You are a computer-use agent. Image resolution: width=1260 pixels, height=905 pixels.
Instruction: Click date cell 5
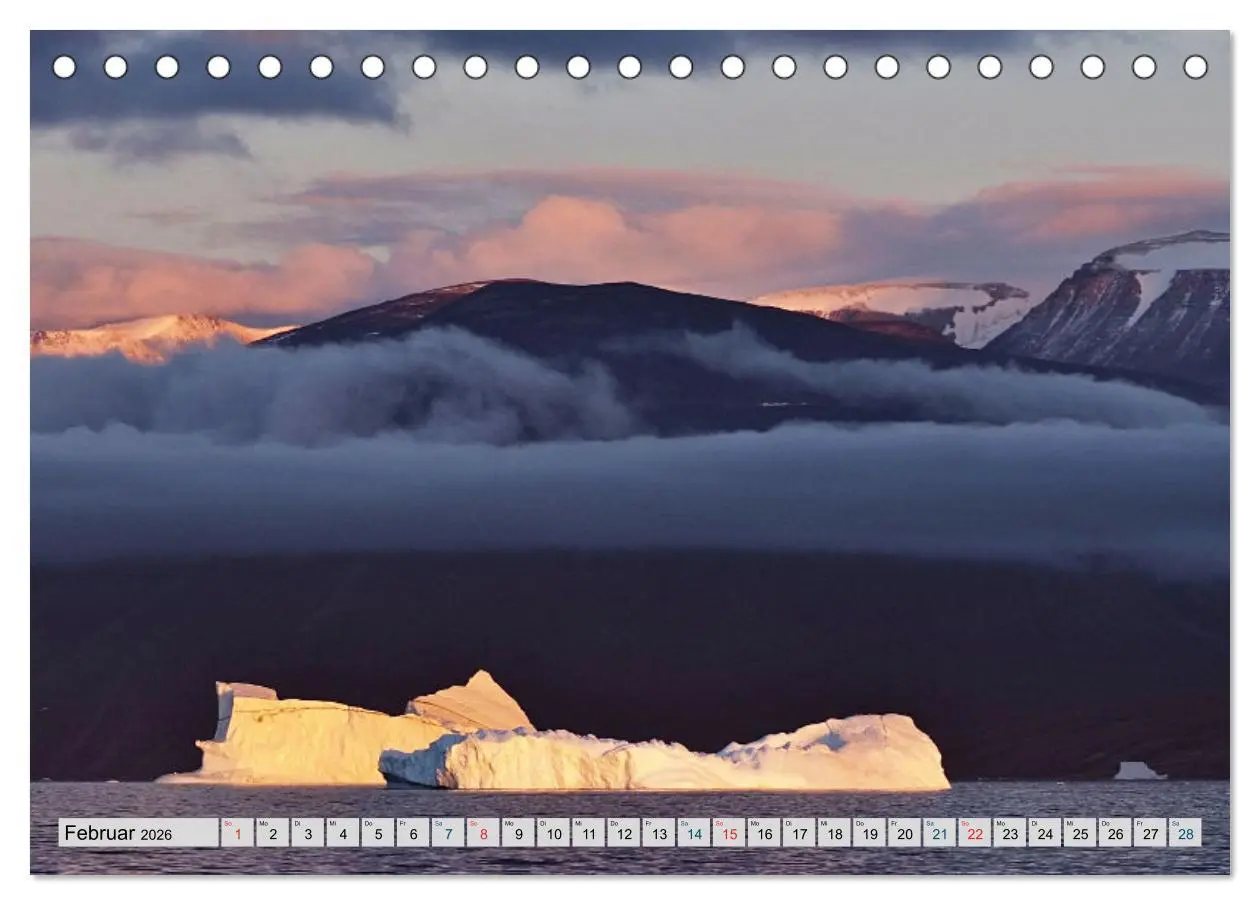pyautogui.click(x=378, y=833)
